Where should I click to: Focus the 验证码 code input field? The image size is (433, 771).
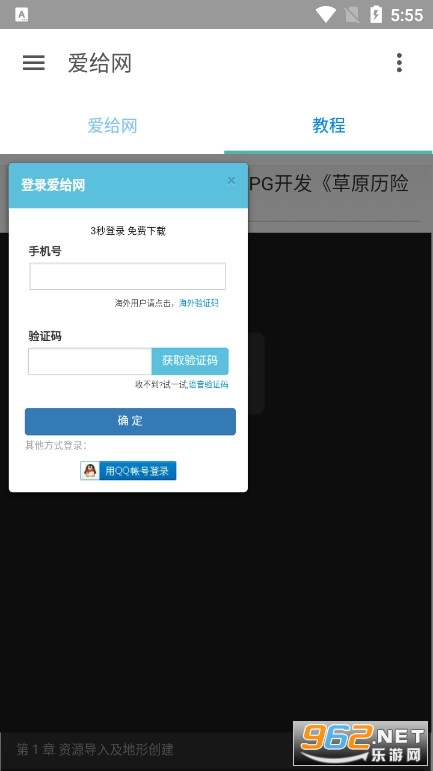tap(90, 361)
